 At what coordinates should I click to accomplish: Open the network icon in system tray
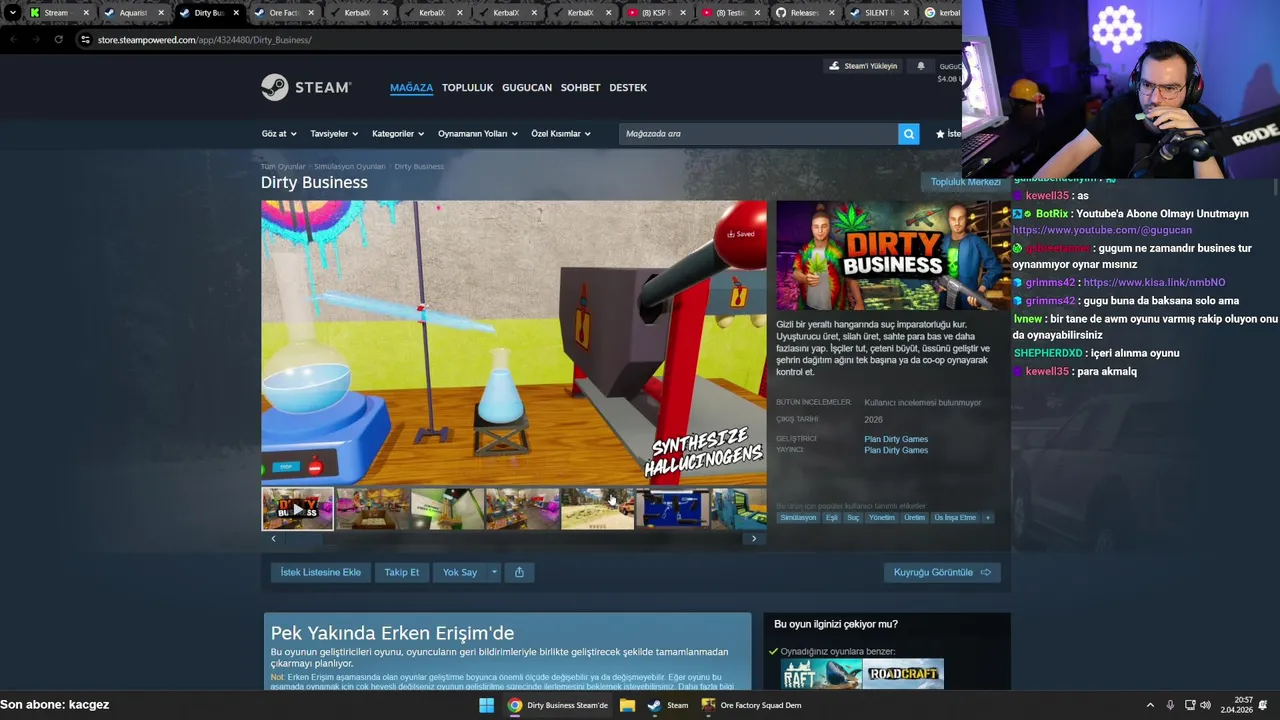coord(1190,705)
